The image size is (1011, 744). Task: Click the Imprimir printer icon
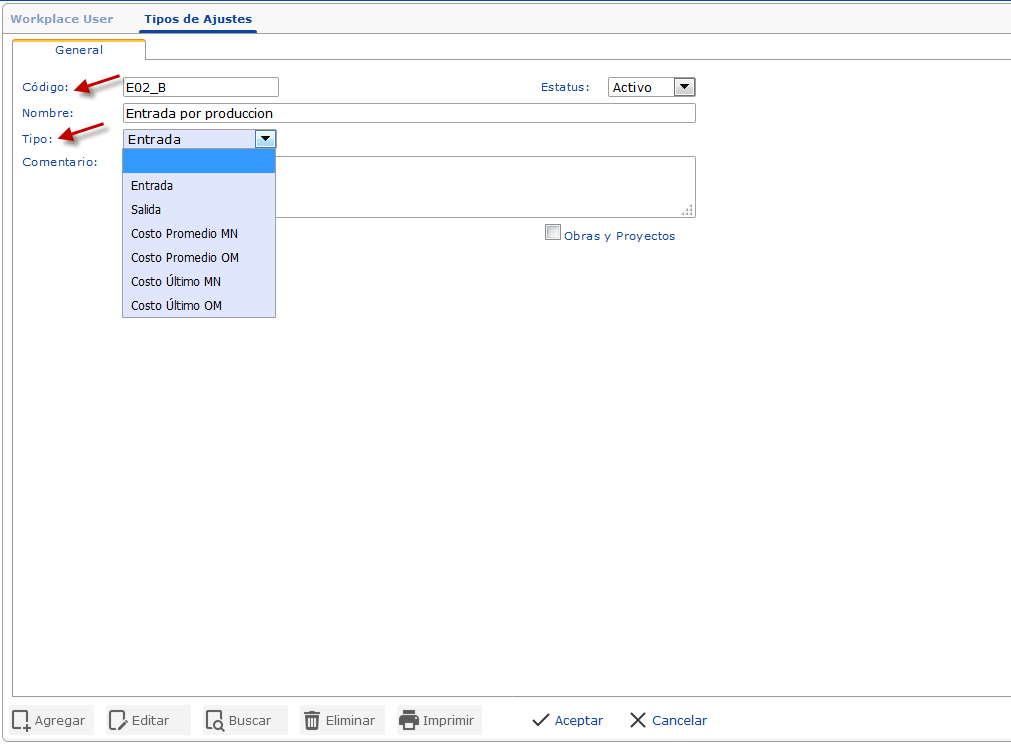pyautogui.click(x=408, y=720)
